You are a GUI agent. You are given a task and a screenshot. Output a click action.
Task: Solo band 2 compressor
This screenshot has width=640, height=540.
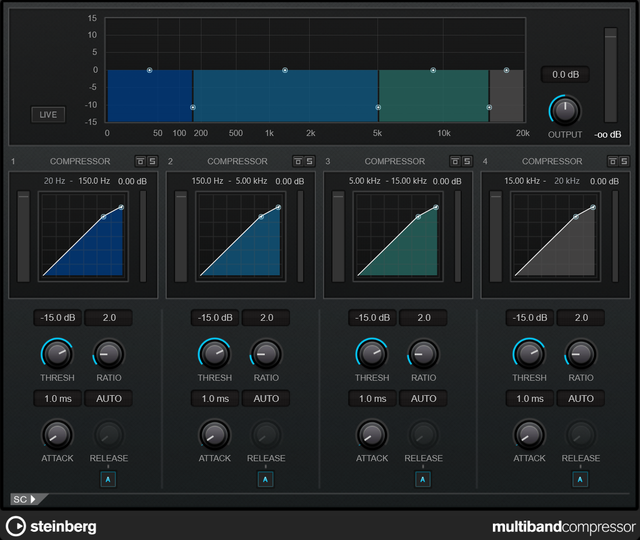point(309,161)
